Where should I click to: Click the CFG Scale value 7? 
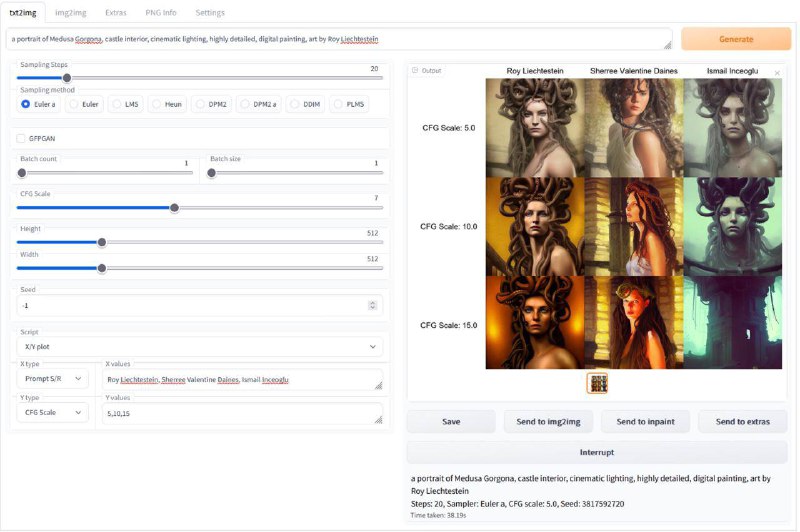tap(376, 198)
